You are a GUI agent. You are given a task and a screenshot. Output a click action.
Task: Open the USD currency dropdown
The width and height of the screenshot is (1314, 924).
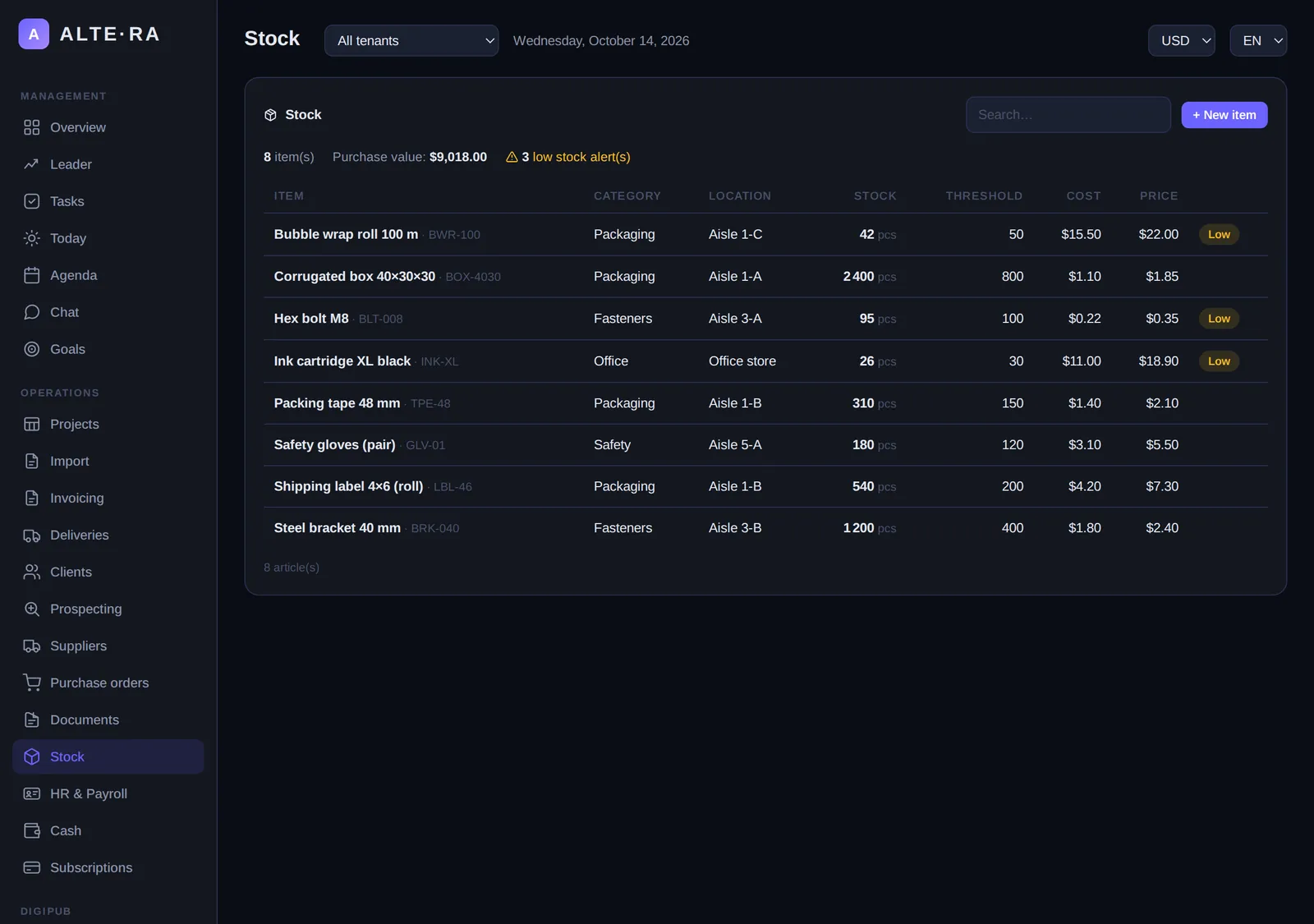tap(1181, 40)
